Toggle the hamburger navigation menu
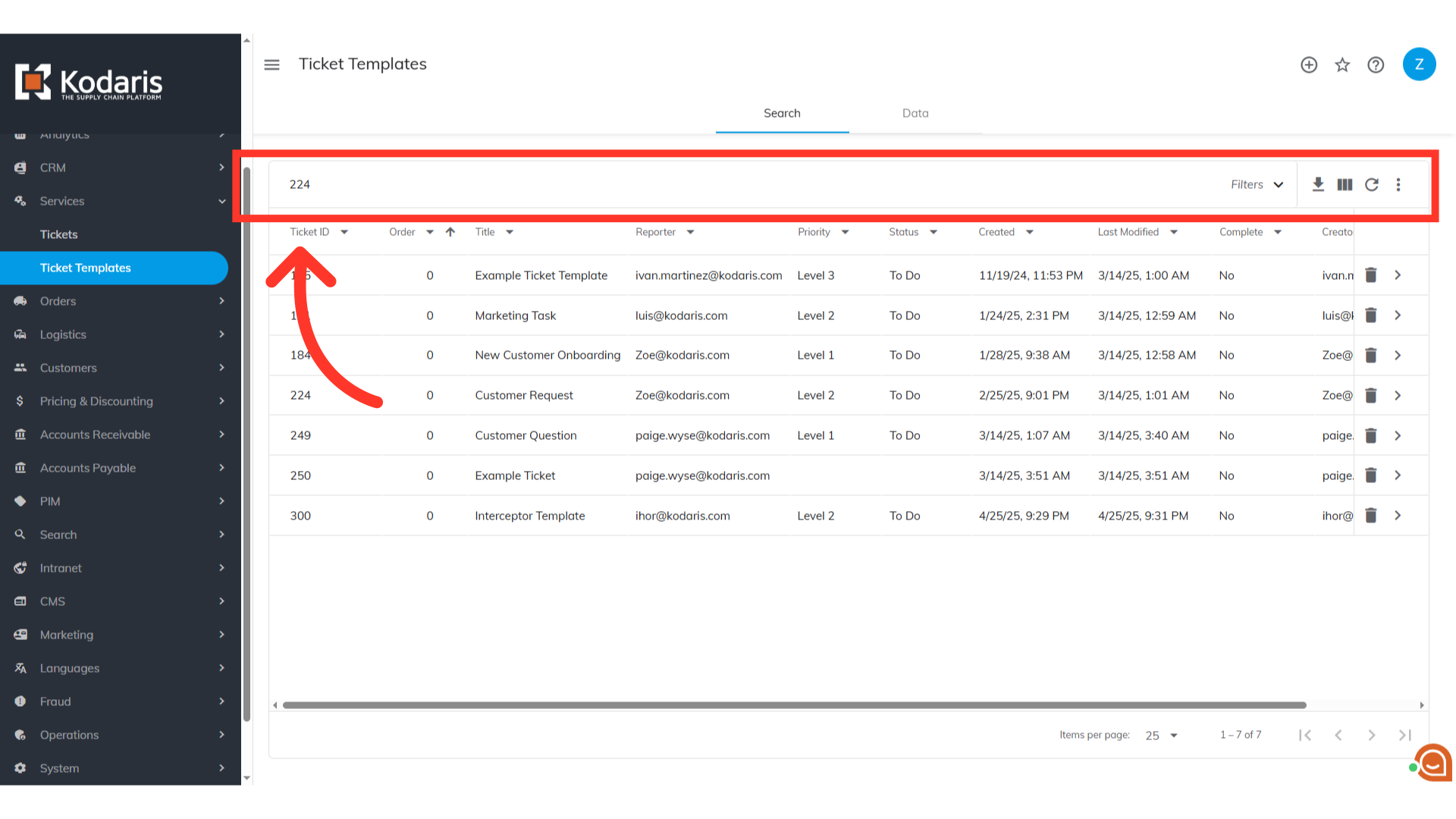This screenshot has height=819, width=1456. pos(271,64)
